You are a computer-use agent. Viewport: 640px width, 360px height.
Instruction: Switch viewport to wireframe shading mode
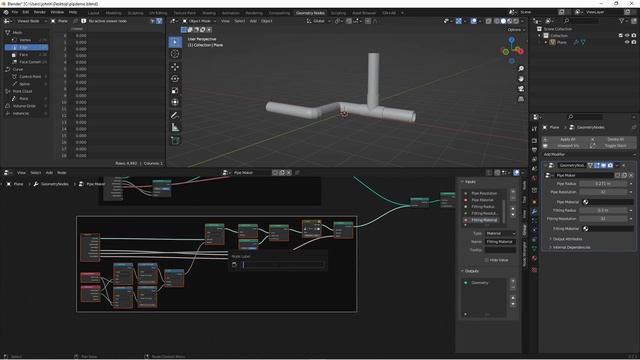coord(497,21)
